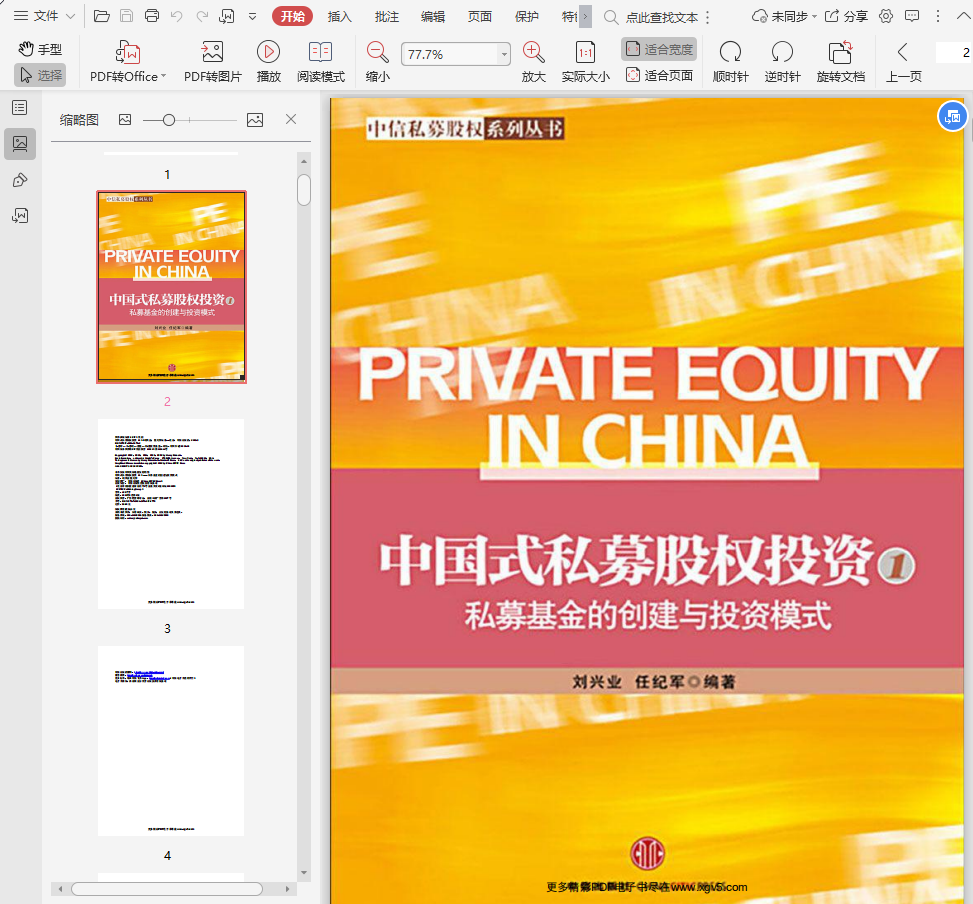
Task: Switch to the 保护 tab
Action: 527,17
